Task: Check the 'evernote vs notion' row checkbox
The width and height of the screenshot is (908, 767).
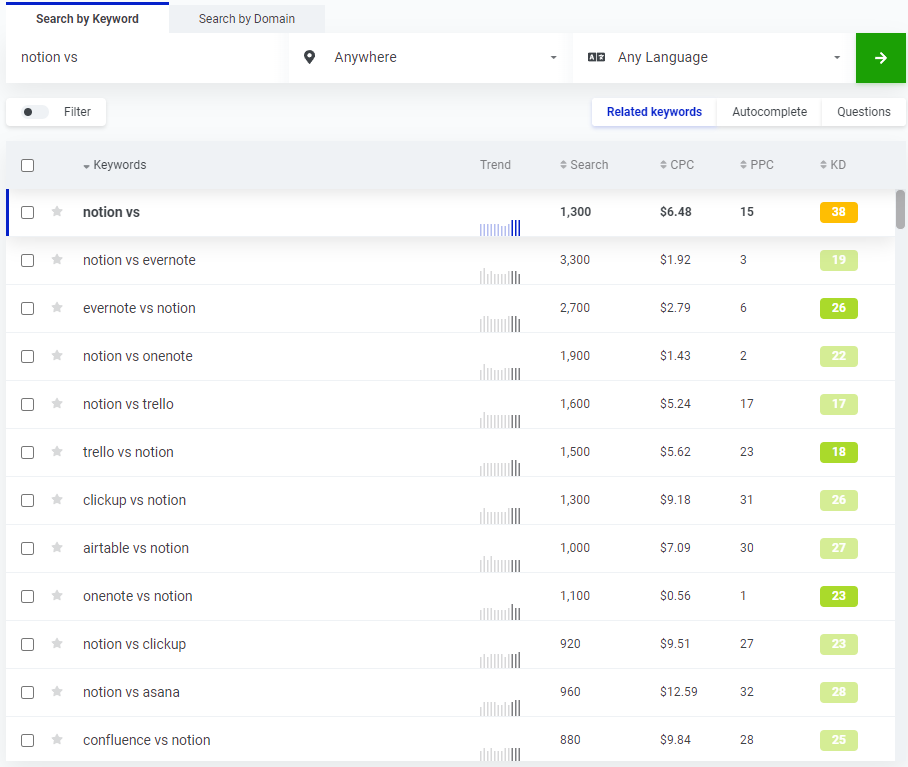Action: 27,309
